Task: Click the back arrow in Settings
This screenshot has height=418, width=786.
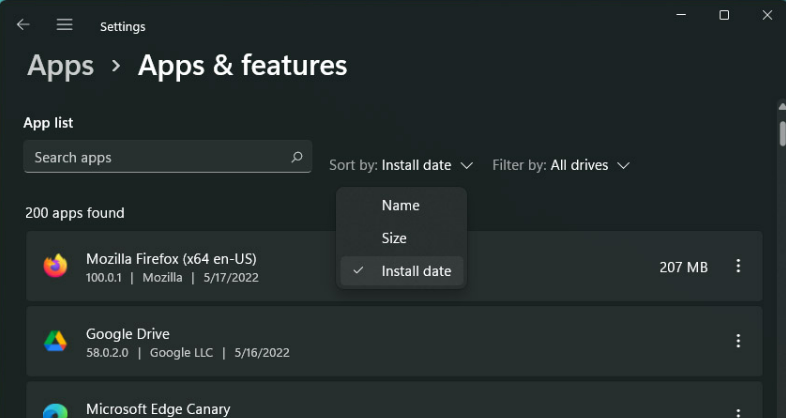Action: 23,25
